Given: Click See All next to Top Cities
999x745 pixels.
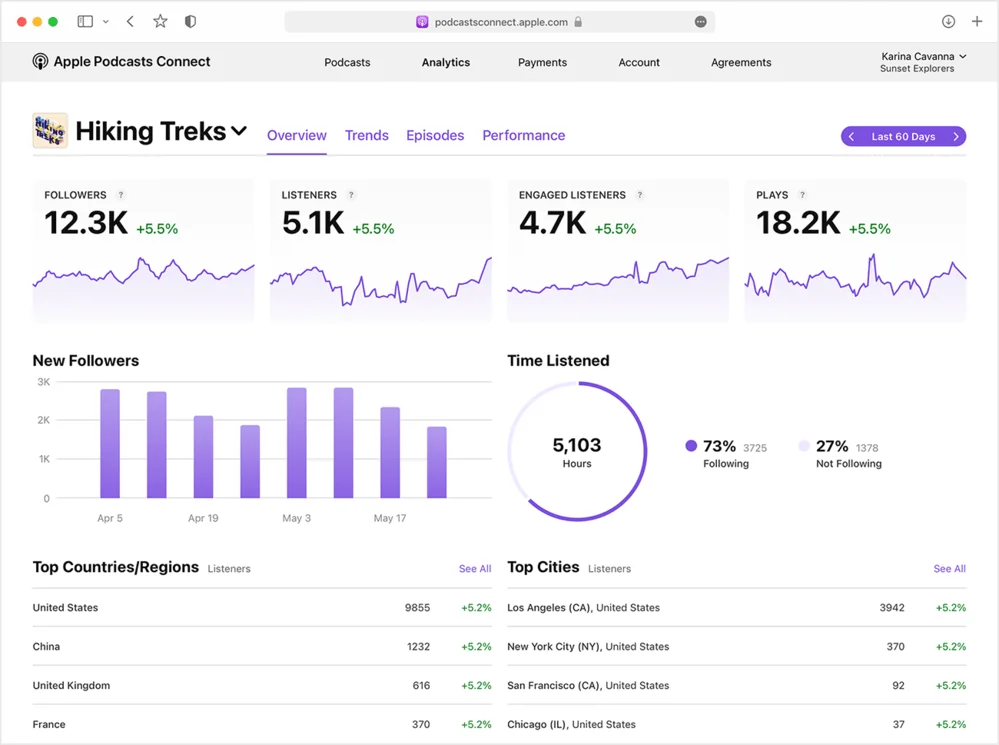Looking at the screenshot, I should point(948,568).
